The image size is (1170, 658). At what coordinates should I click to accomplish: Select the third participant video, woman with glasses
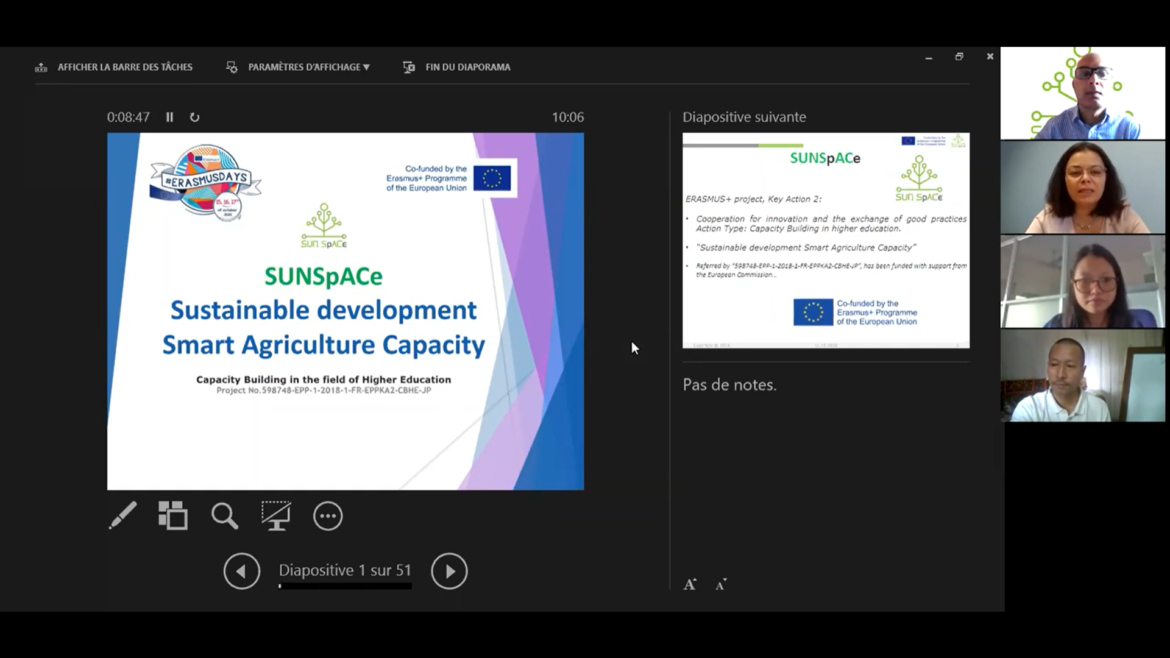(x=1083, y=281)
